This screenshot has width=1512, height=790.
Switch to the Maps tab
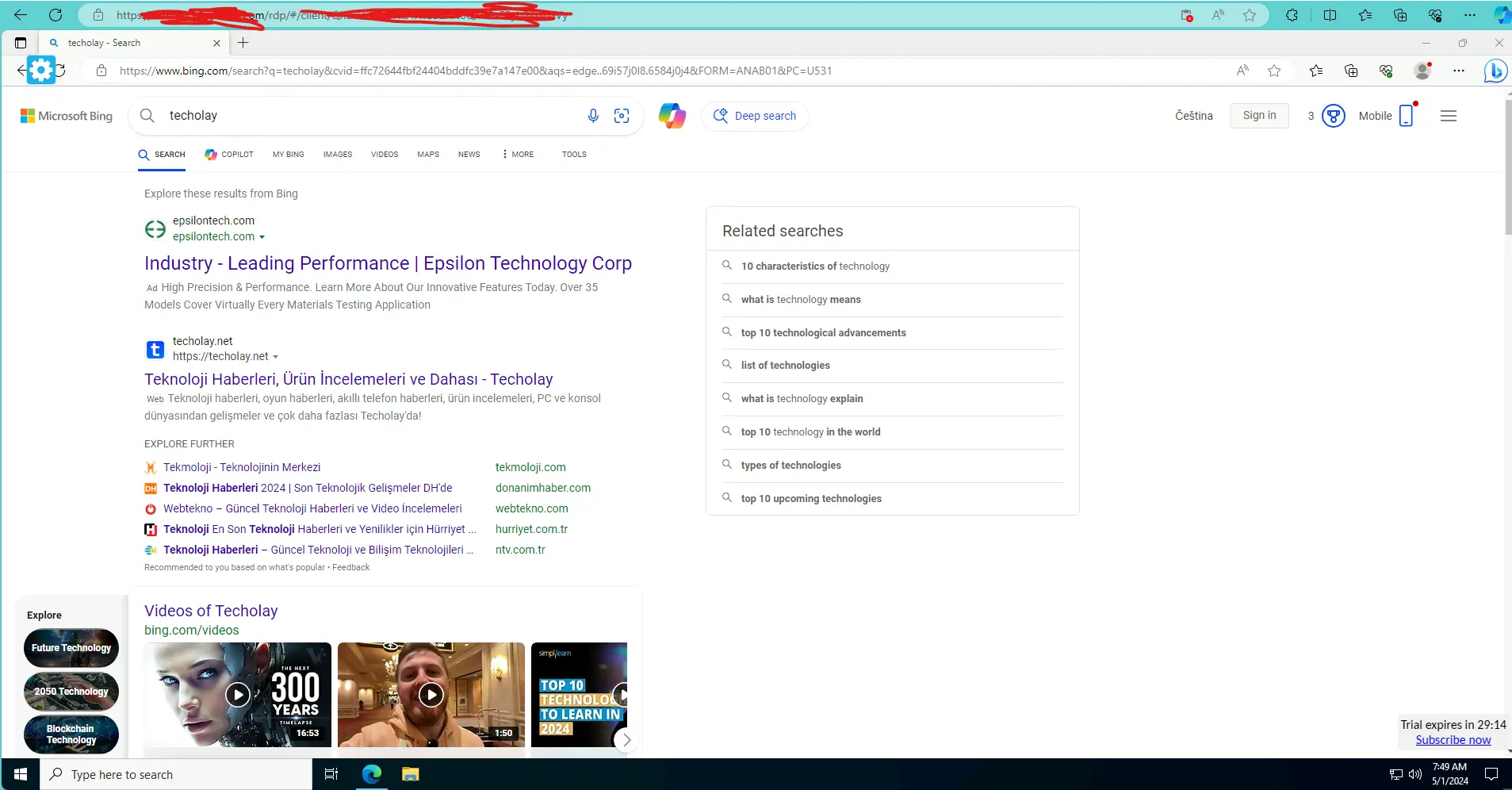coord(428,155)
